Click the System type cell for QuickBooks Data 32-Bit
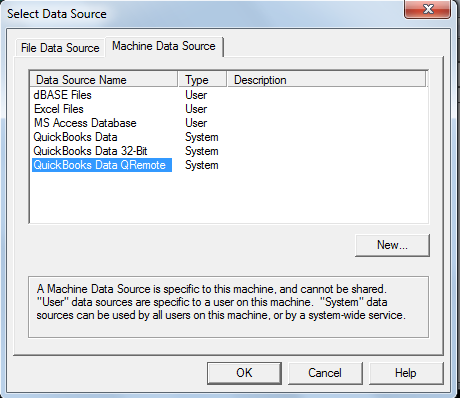Viewport: 460px width, 398px height. pyautogui.click(x=202, y=151)
